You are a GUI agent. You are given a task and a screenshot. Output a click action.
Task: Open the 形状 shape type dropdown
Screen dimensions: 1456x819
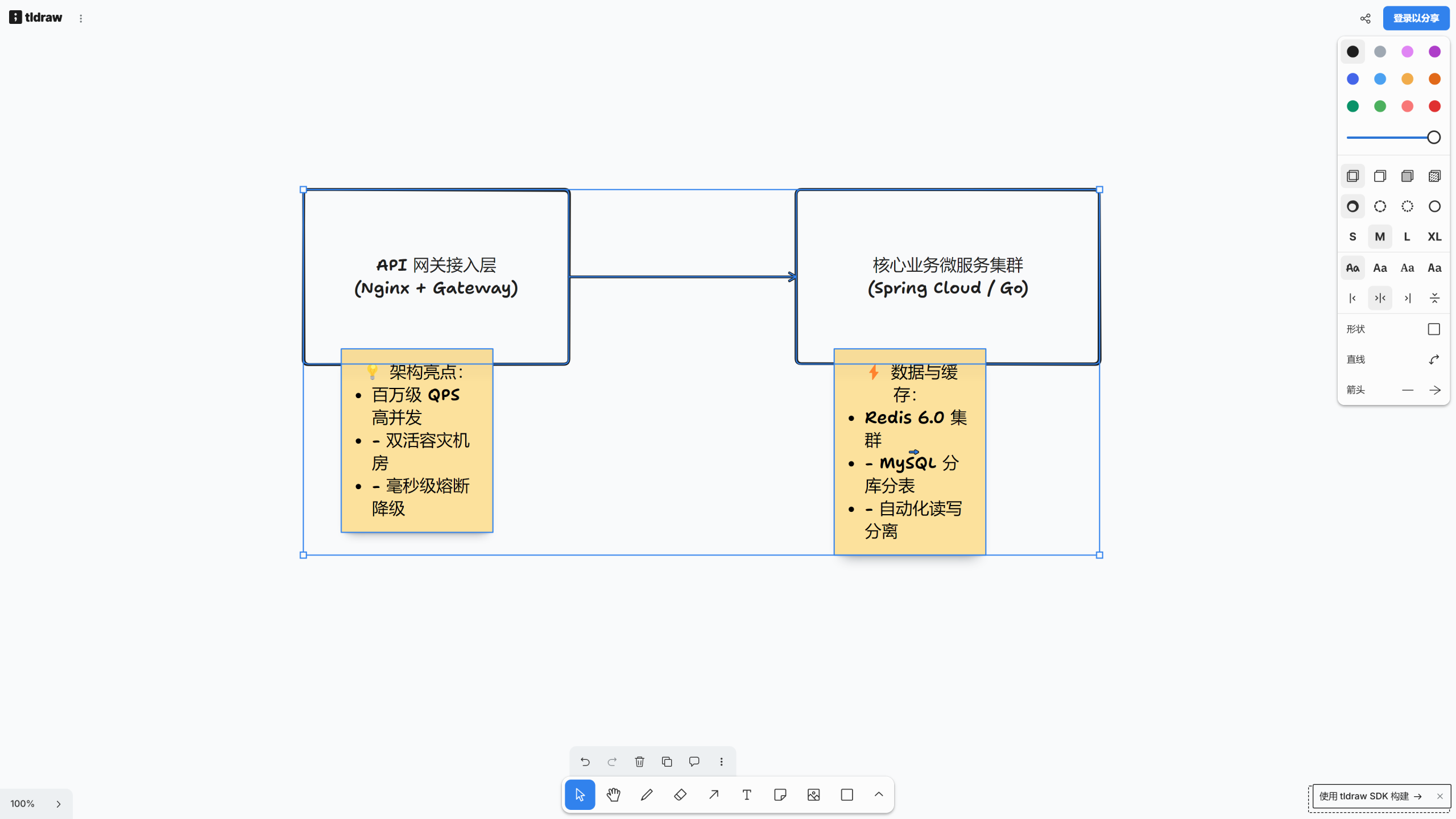click(1434, 329)
